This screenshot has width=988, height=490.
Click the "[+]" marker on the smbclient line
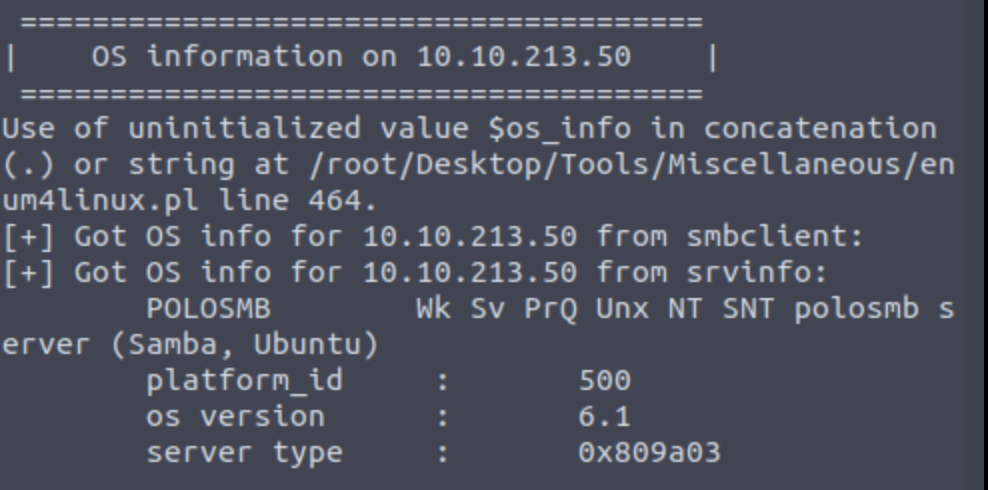point(18,236)
